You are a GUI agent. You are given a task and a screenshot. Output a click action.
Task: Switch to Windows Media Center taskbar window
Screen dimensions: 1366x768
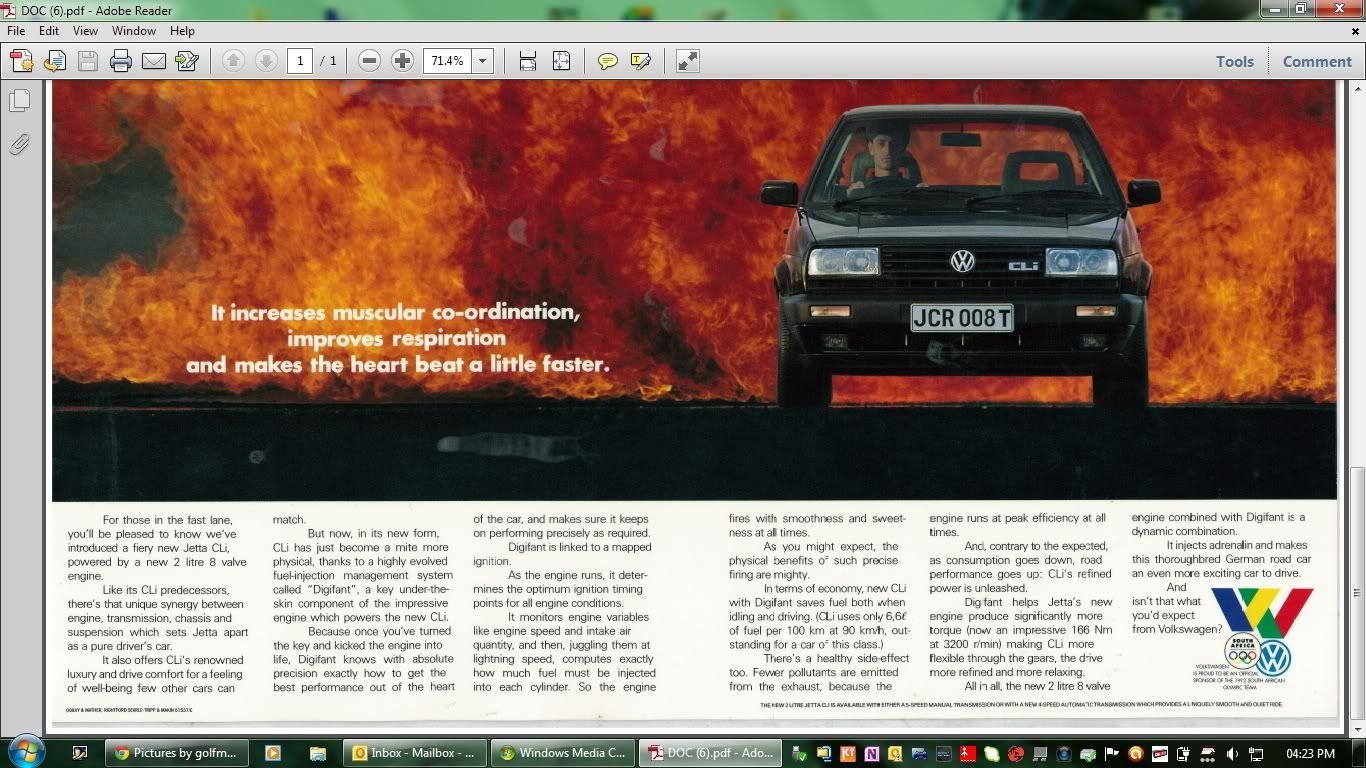pos(563,753)
